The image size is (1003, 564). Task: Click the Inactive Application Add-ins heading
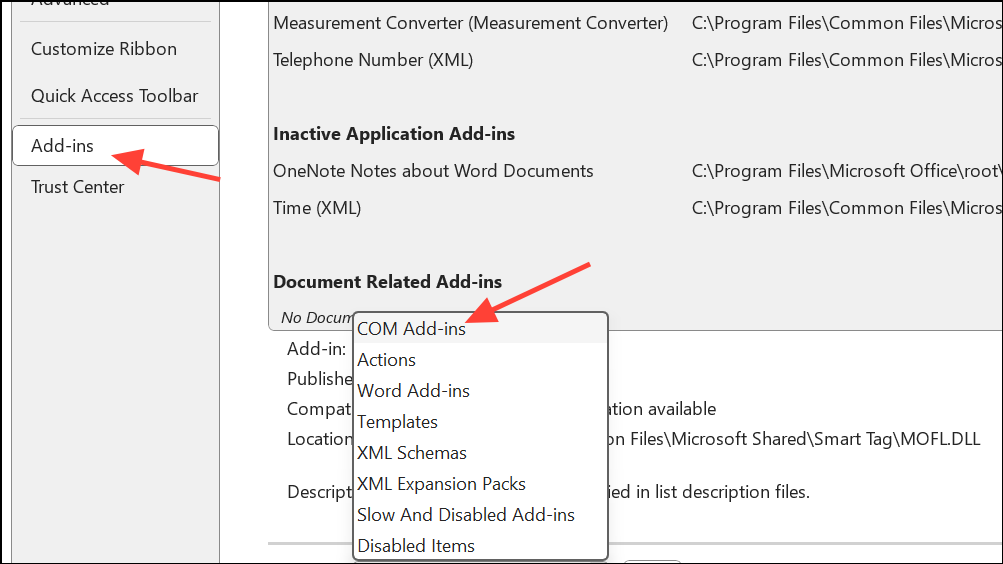pyautogui.click(x=394, y=134)
